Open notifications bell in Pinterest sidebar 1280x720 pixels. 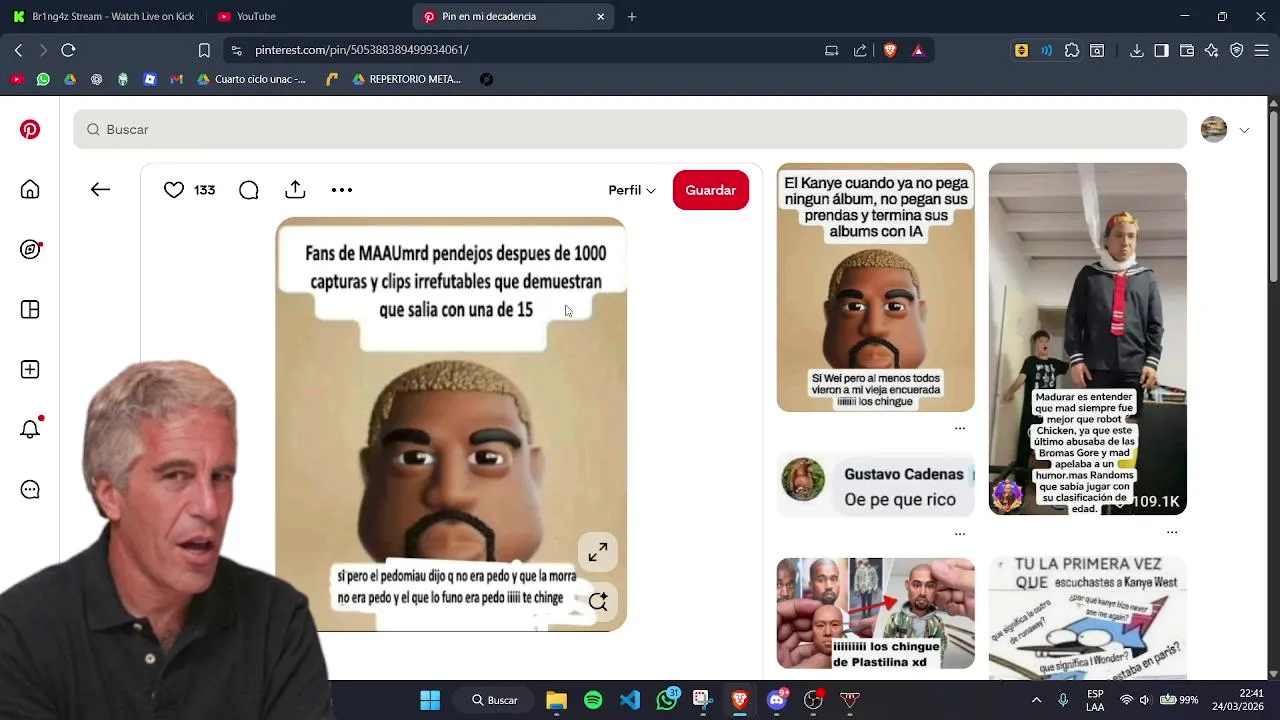point(30,429)
